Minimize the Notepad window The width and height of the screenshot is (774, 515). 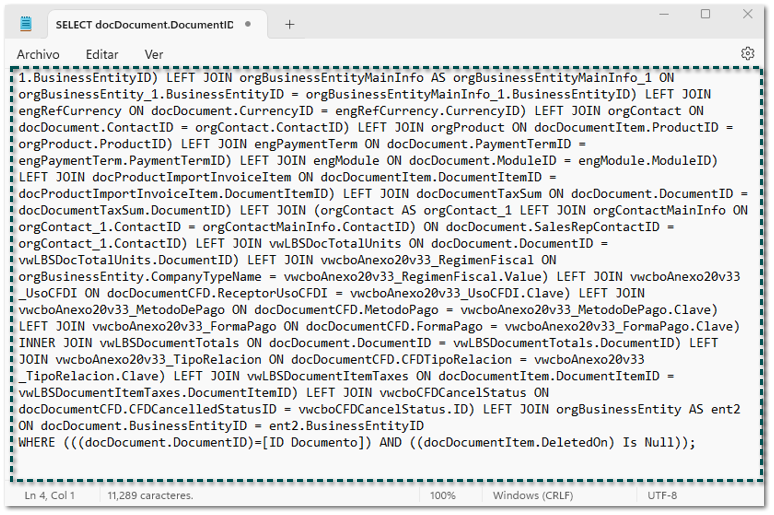664,14
